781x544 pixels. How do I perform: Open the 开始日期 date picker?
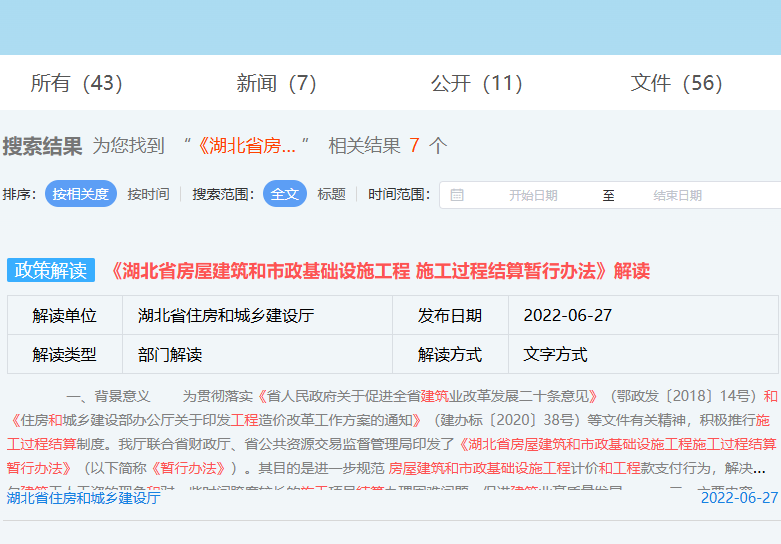point(533,195)
